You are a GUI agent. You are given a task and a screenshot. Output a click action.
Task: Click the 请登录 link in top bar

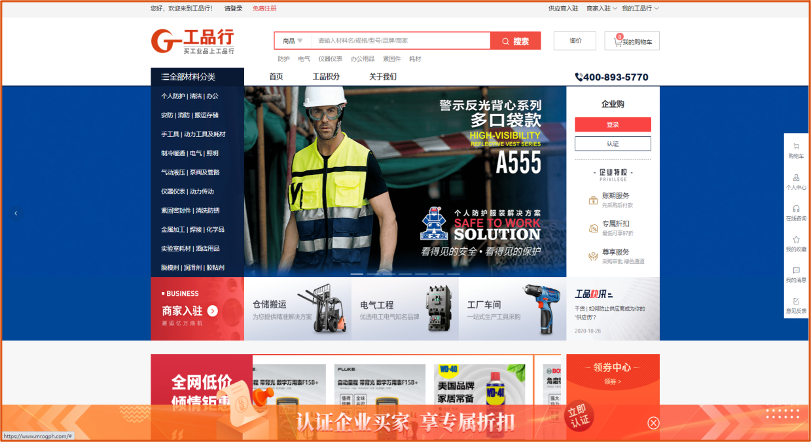coord(233,8)
